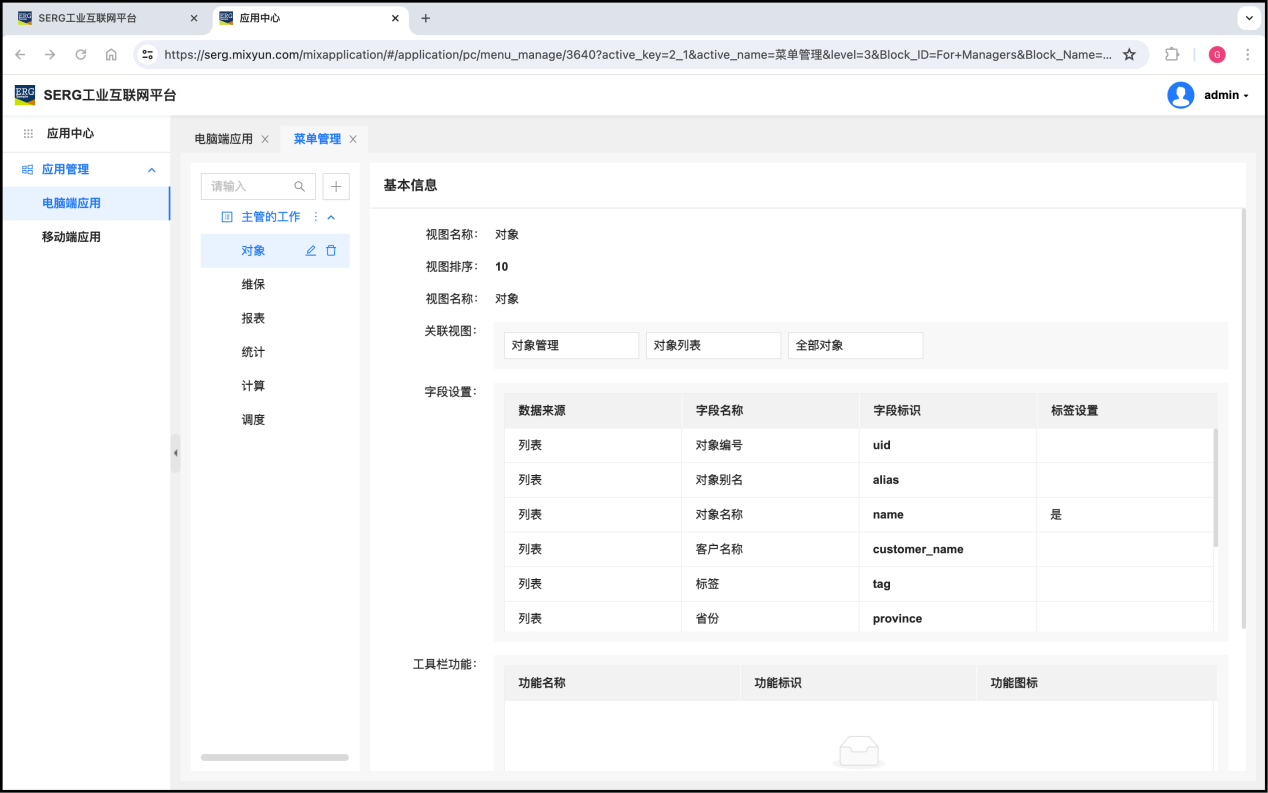Go to 应用中心 in the sidebar
1268x793 pixels.
coord(70,133)
